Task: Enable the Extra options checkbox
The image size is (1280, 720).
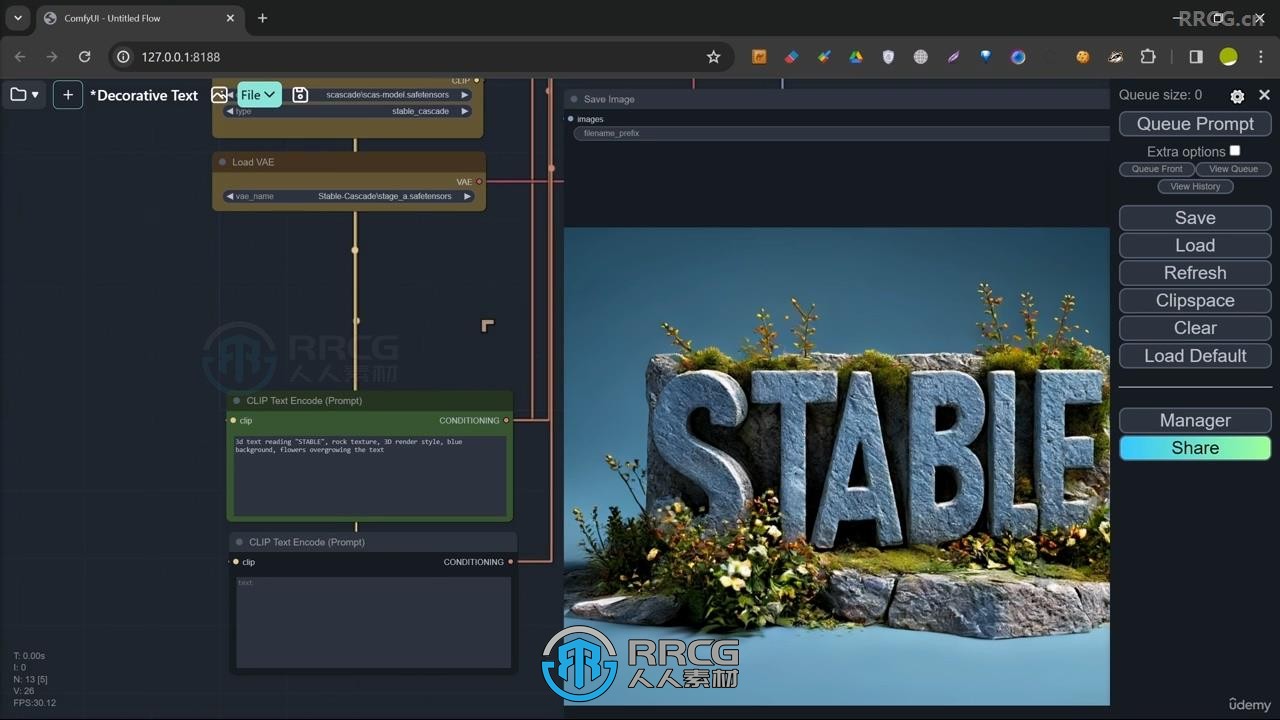Action: click(x=1235, y=151)
